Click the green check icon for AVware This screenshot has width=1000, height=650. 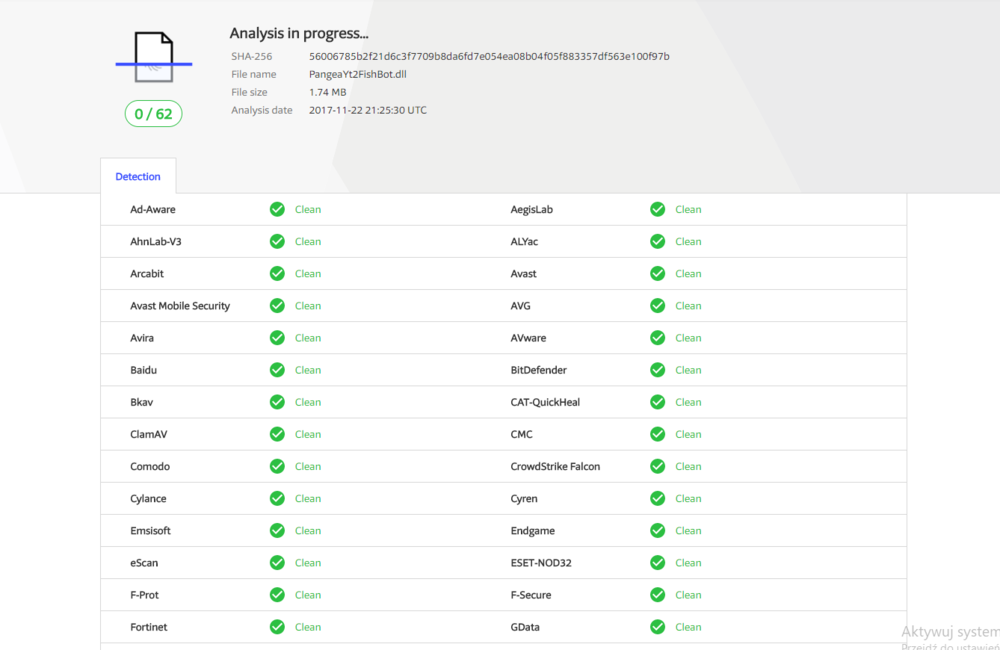point(658,337)
